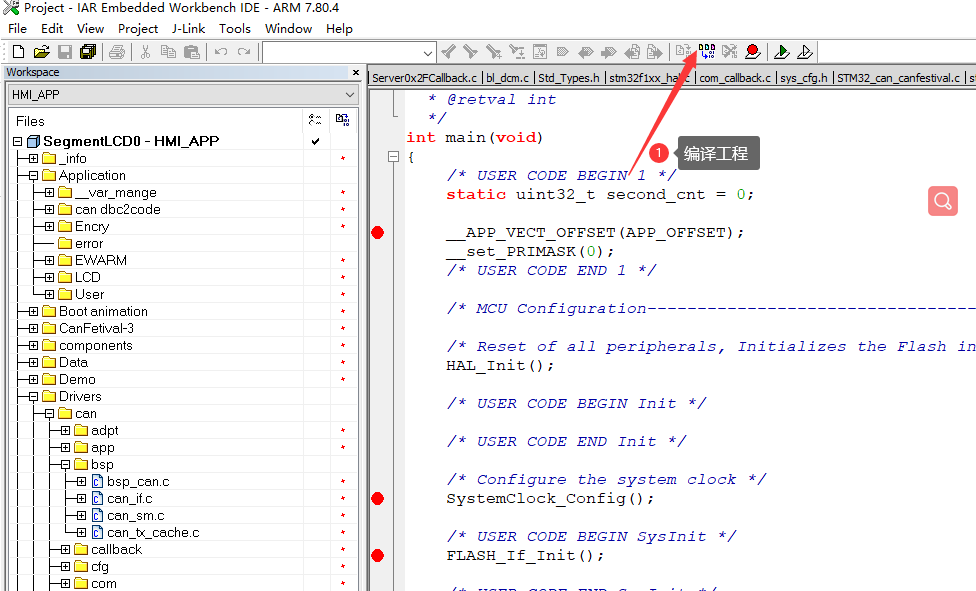The height and width of the screenshot is (591, 976).
Task: Select can_tx_cache.c in file tree
Action: (153, 532)
